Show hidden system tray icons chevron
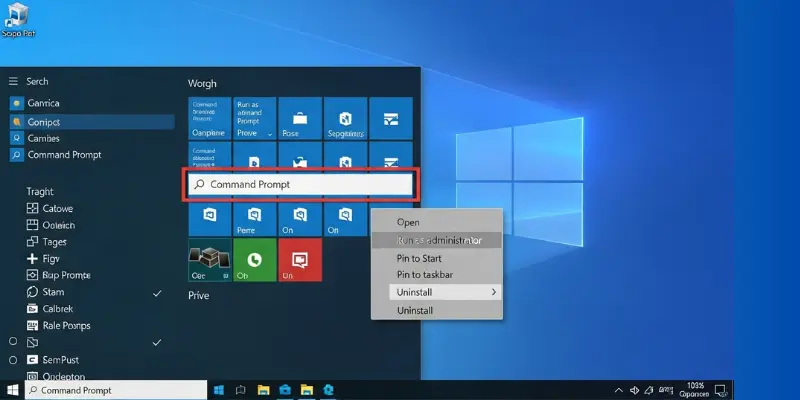Image resolution: width=800 pixels, height=400 pixels. coord(618,390)
